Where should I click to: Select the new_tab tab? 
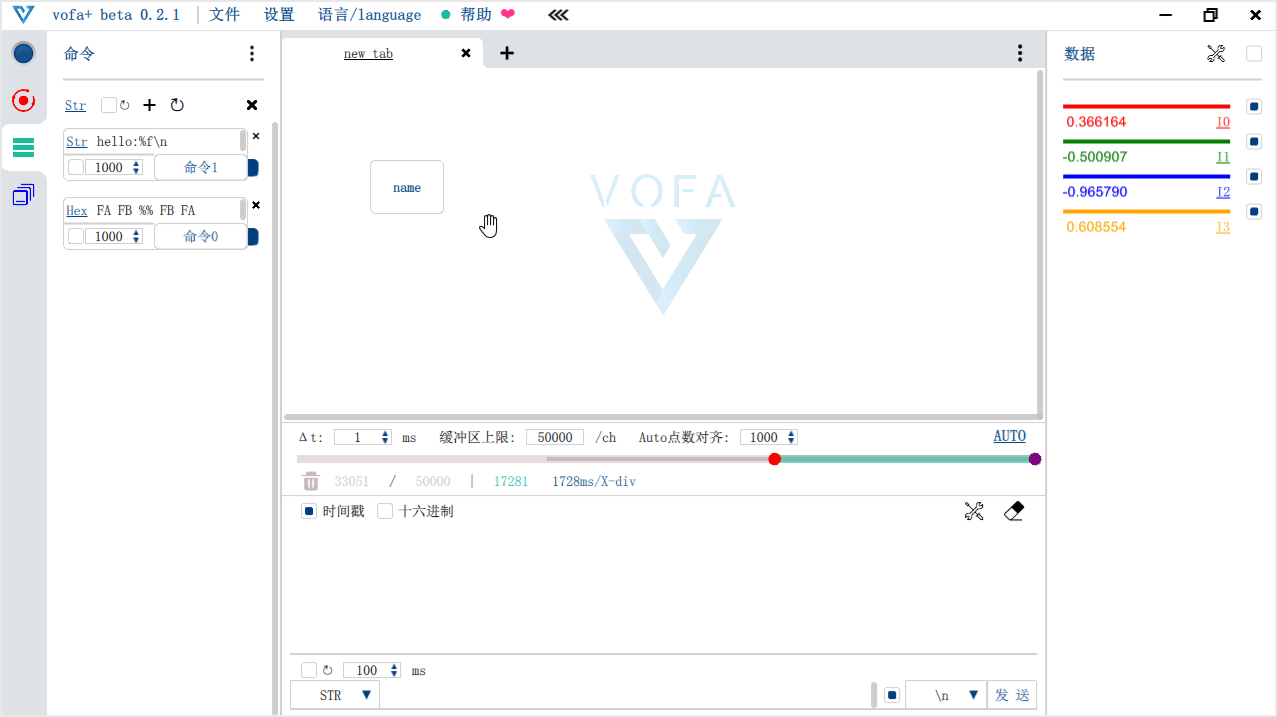[x=368, y=54]
